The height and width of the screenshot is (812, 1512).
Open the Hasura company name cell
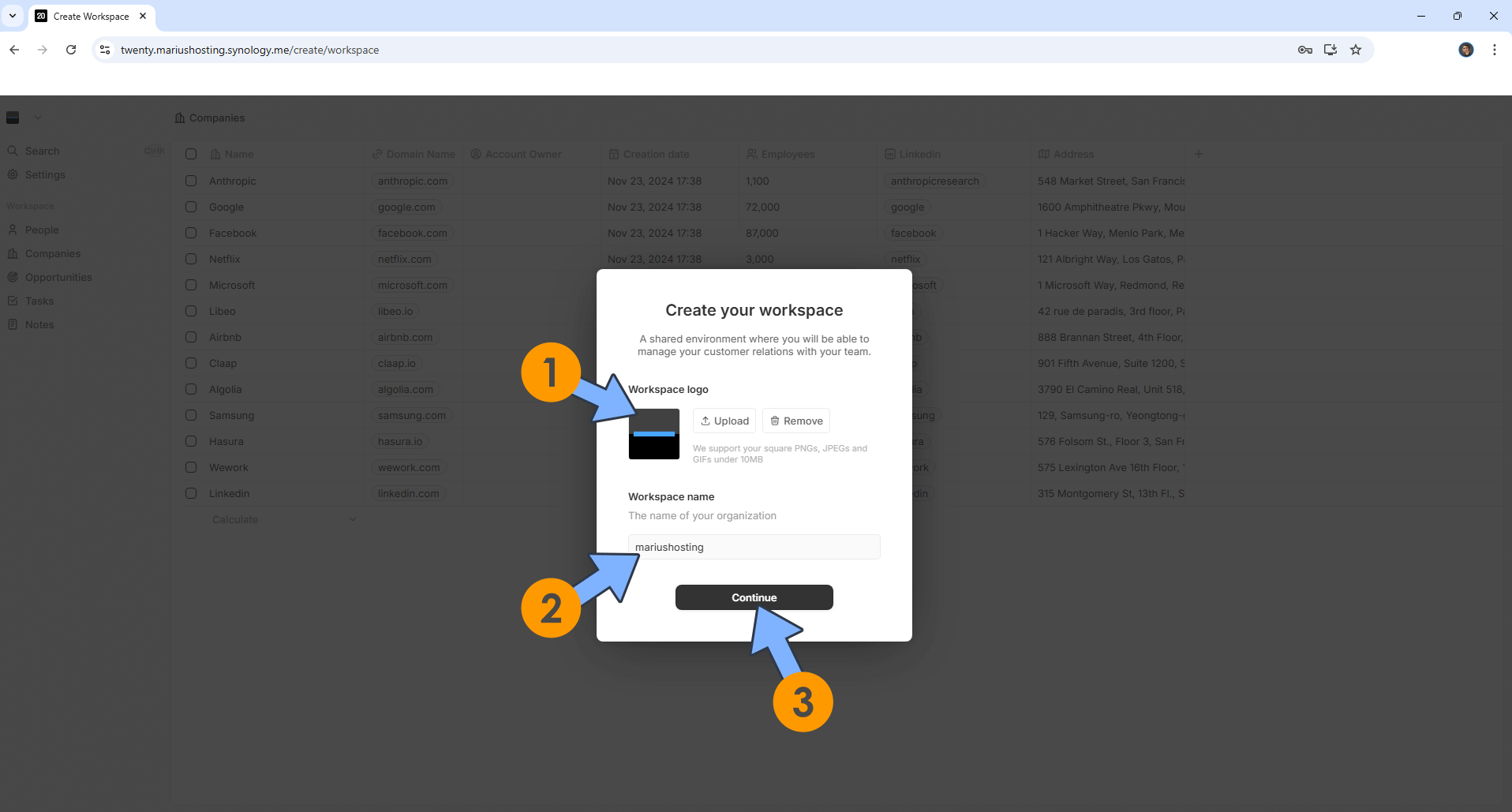[x=226, y=441]
